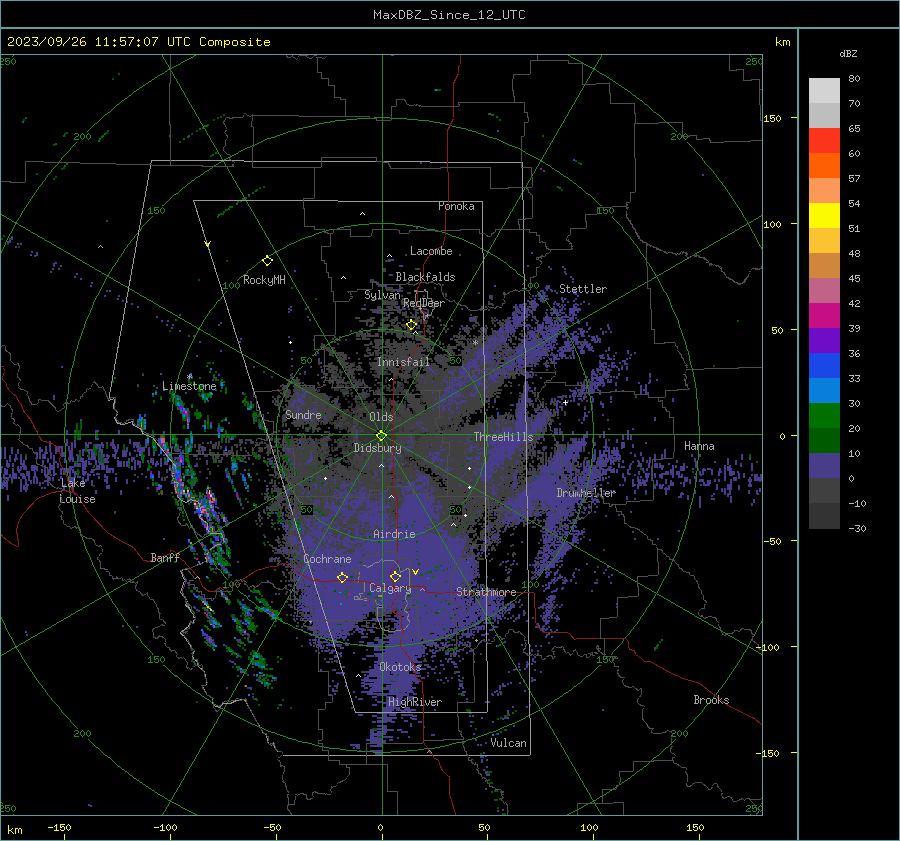The height and width of the screenshot is (841, 900).
Task: Select the Didsbury label
Action: pyautogui.click(x=377, y=448)
